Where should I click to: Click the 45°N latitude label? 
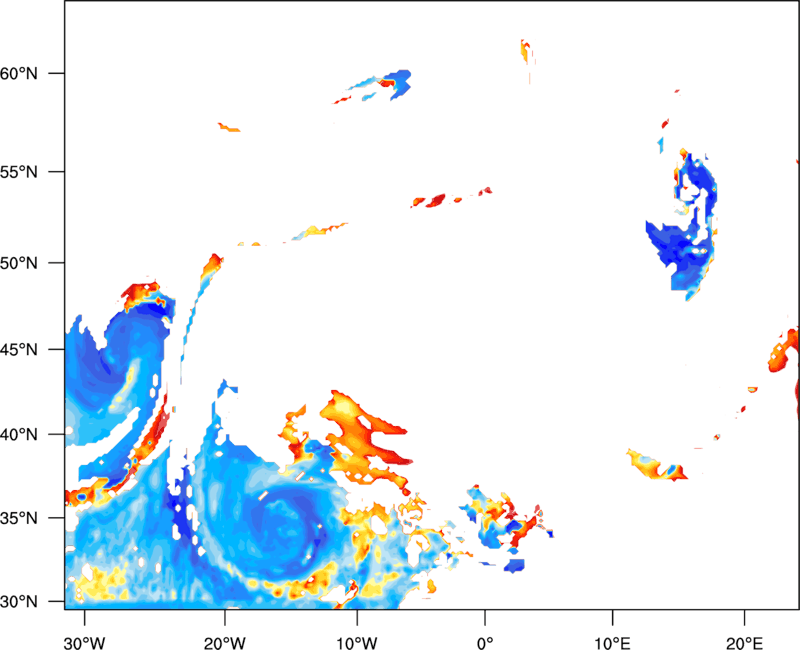(19, 350)
